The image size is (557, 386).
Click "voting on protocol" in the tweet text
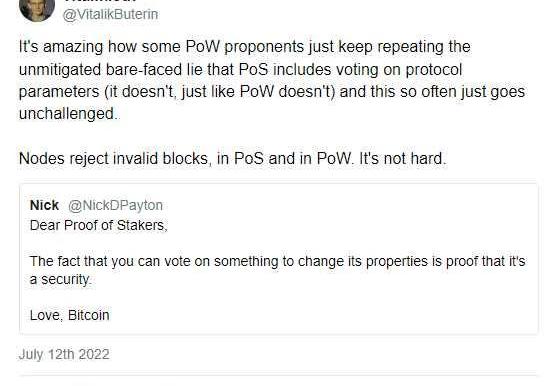pos(399,70)
